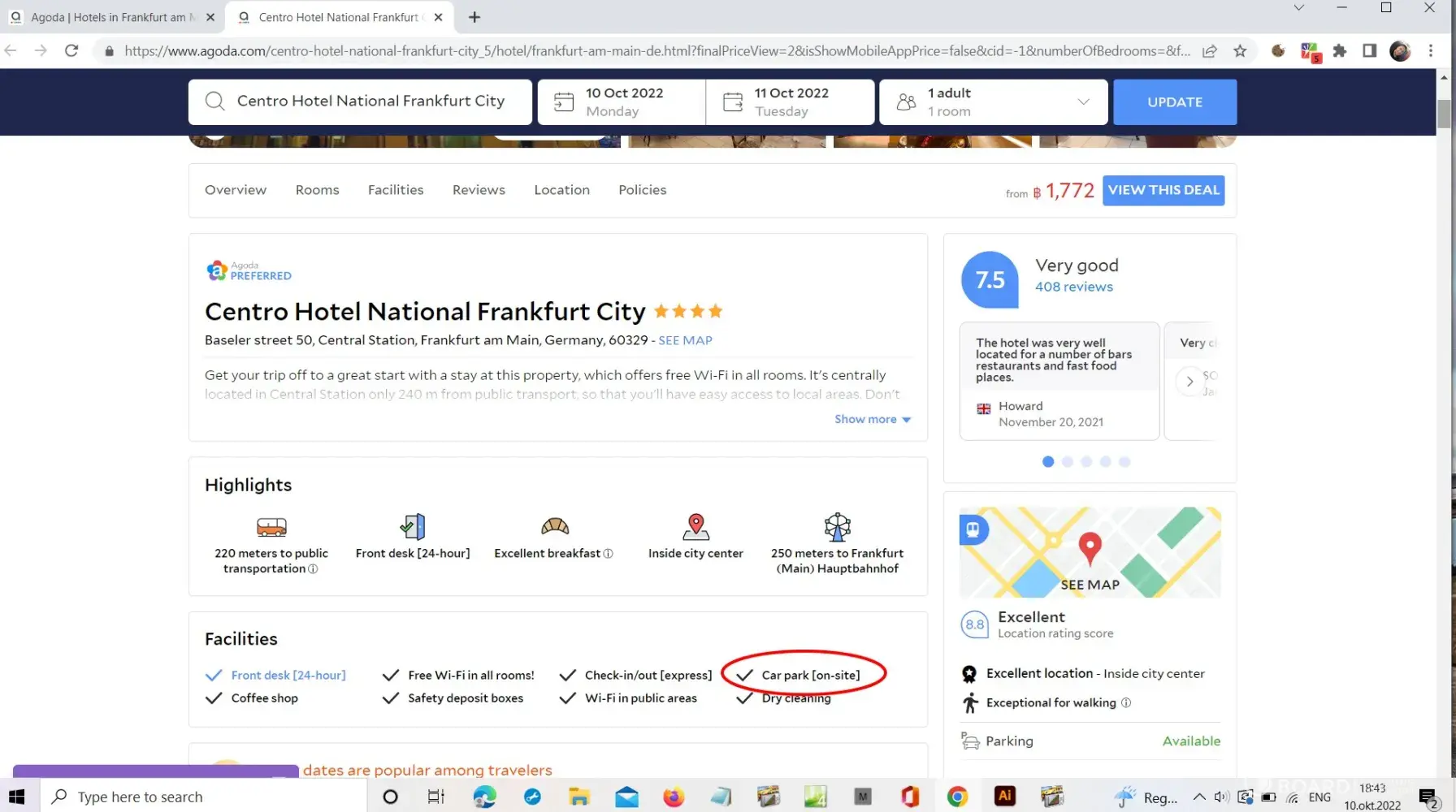Open File Explorer from the taskbar
Image resolution: width=1456 pixels, height=812 pixels.
pyautogui.click(x=579, y=797)
